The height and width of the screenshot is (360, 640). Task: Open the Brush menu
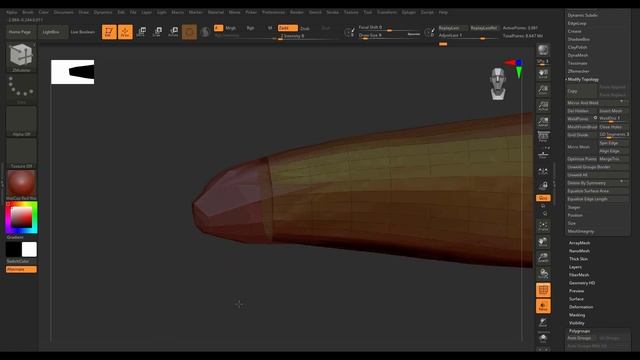28,12
